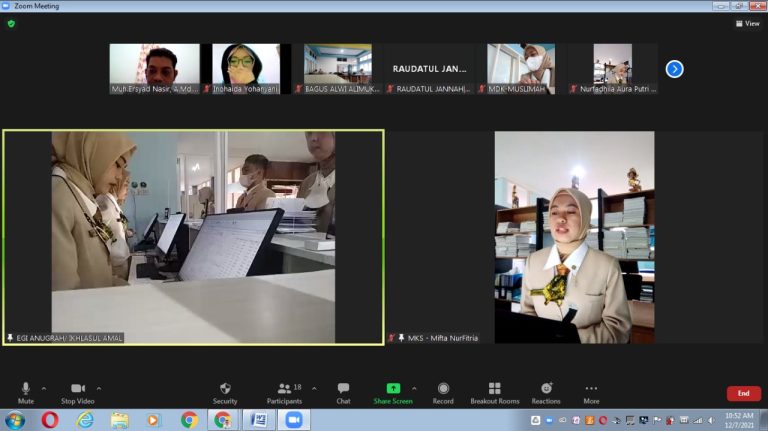Open Internet Explorer from taskbar
Image resolution: width=768 pixels, height=431 pixels.
pyautogui.click(x=85, y=420)
